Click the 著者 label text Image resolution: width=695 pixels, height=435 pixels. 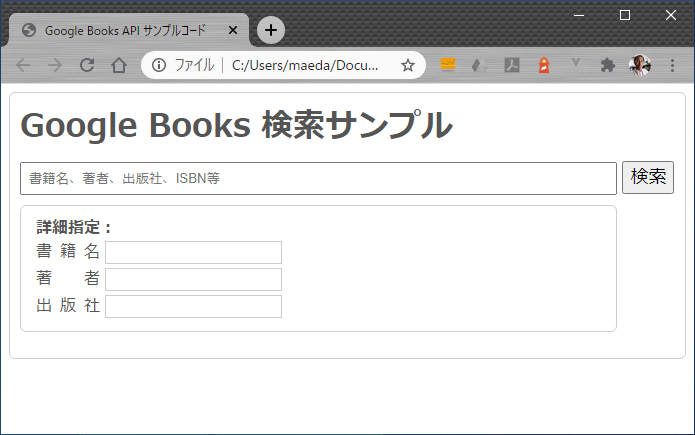point(68,278)
